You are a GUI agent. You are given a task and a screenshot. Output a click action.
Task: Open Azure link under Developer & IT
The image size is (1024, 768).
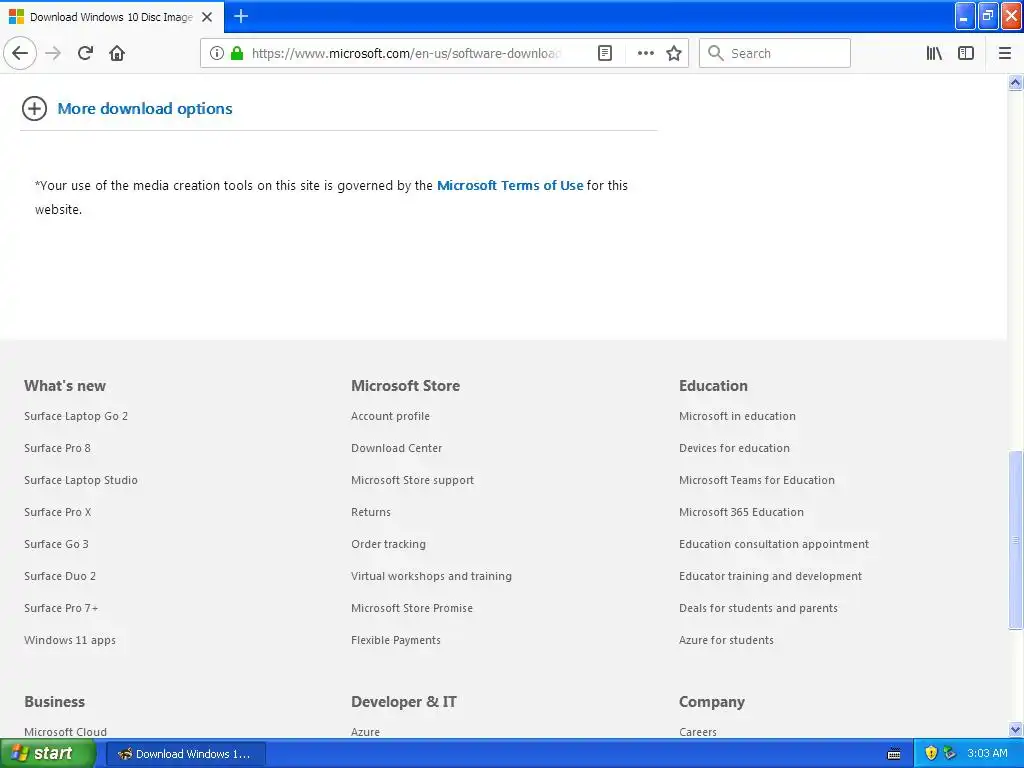click(365, 732)
